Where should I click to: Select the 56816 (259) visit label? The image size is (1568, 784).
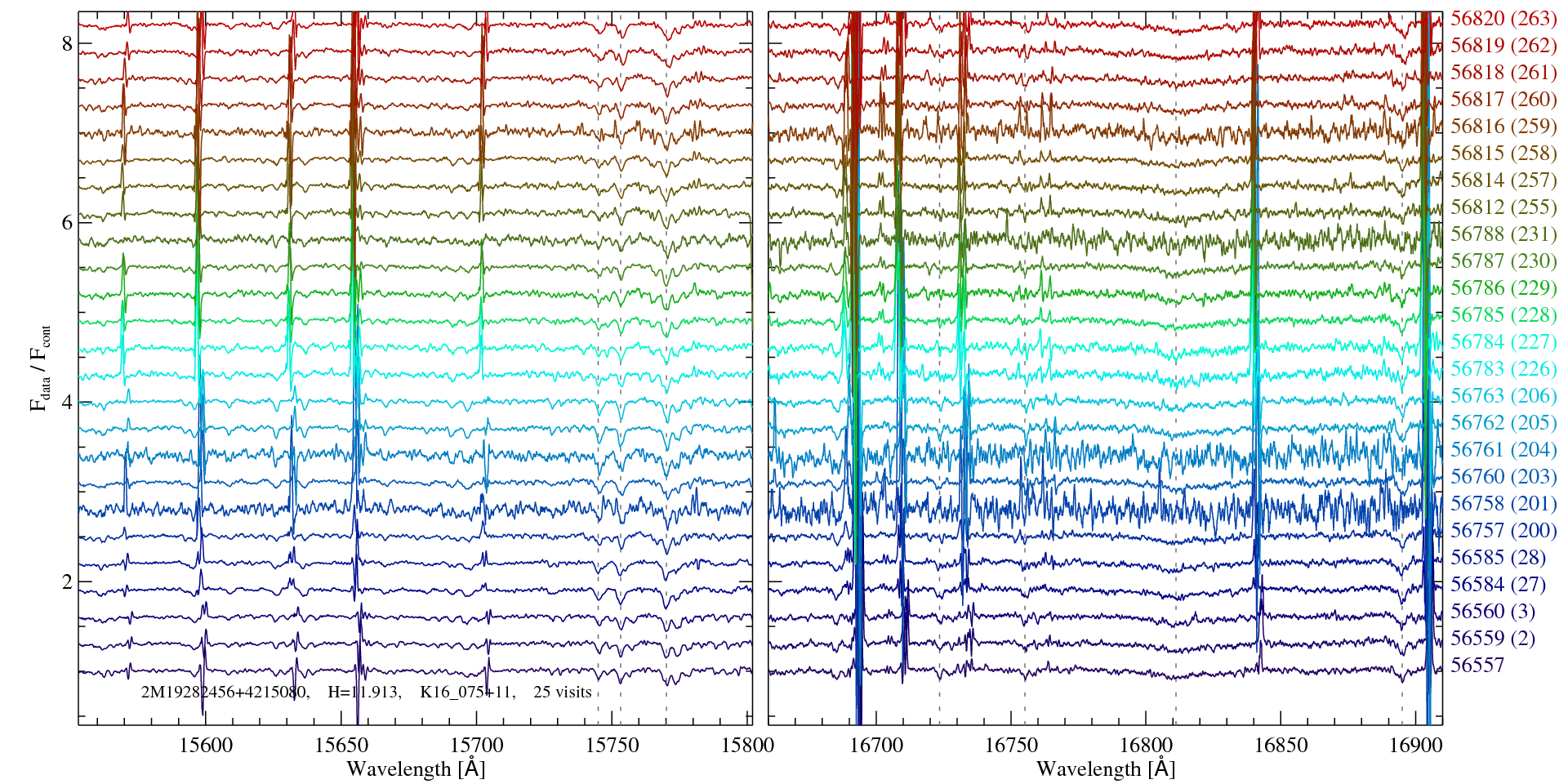(x=1503, y=127)
